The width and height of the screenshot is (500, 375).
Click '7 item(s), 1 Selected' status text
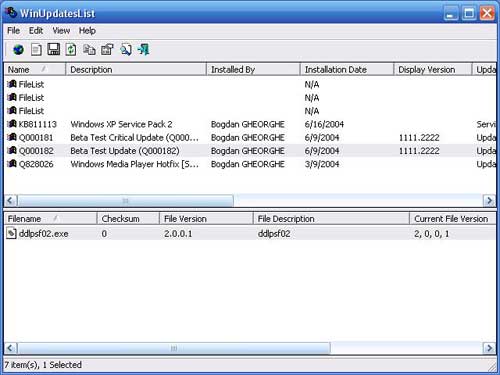point(43,365)
